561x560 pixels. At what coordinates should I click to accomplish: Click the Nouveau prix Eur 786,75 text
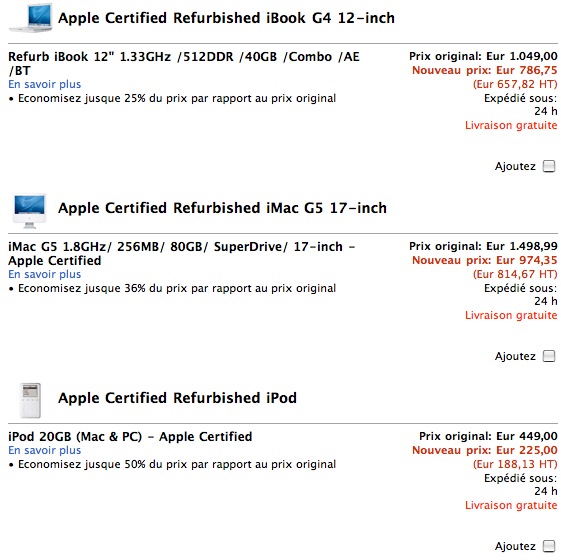[x=484, y=70]
